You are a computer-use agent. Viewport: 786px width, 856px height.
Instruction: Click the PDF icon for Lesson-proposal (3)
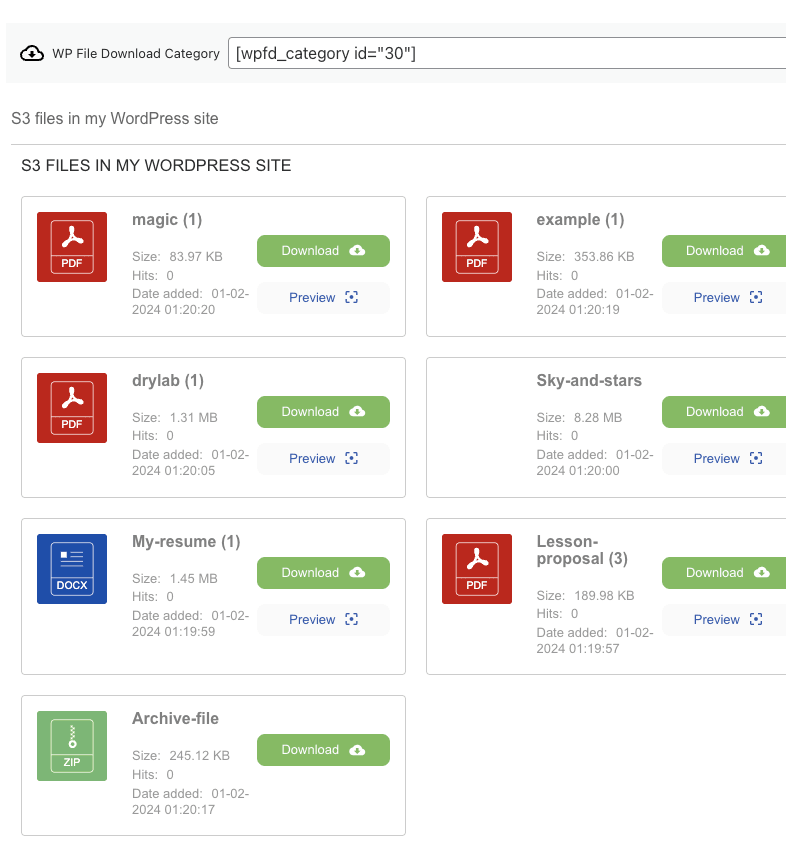pos(476,569)
